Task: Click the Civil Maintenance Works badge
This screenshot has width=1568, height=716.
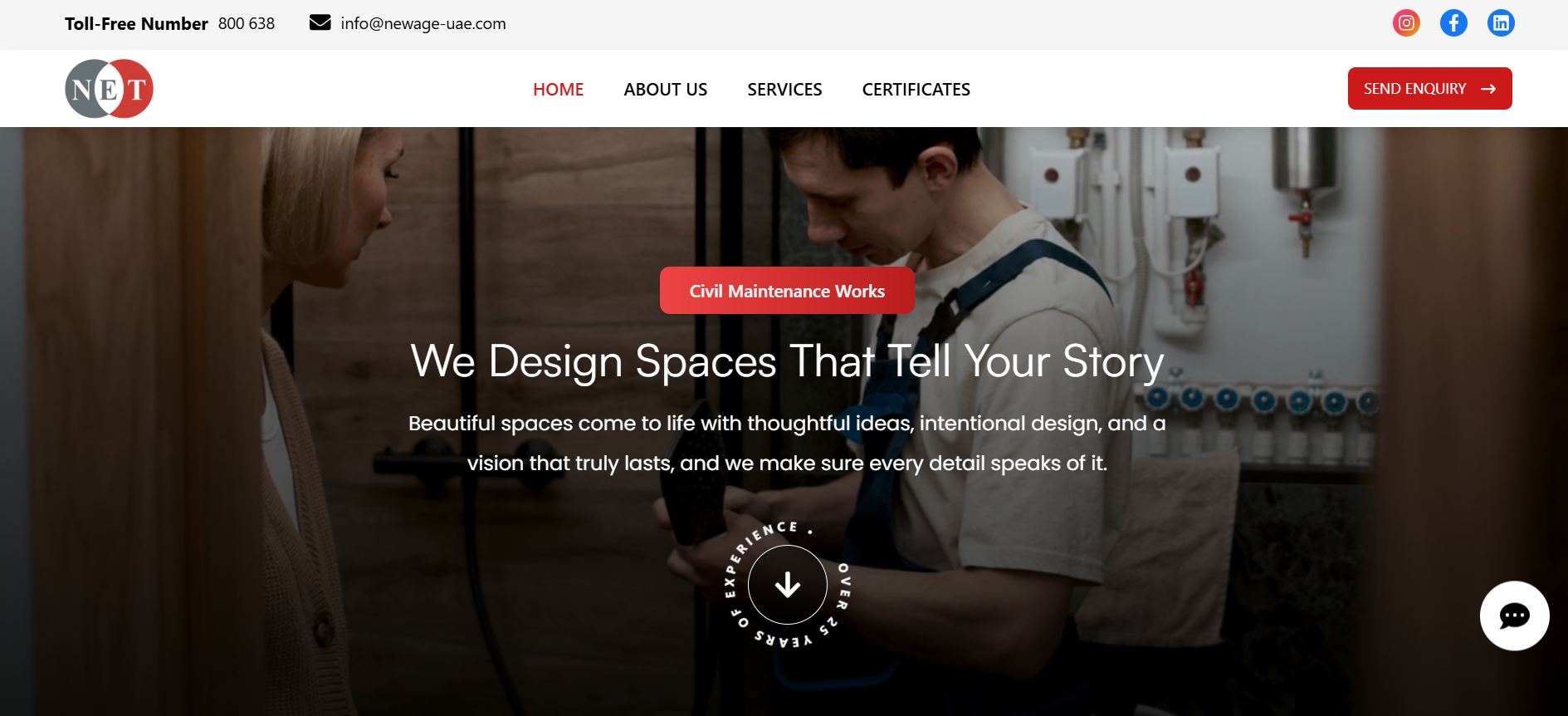Action: (x=787, y=291)
